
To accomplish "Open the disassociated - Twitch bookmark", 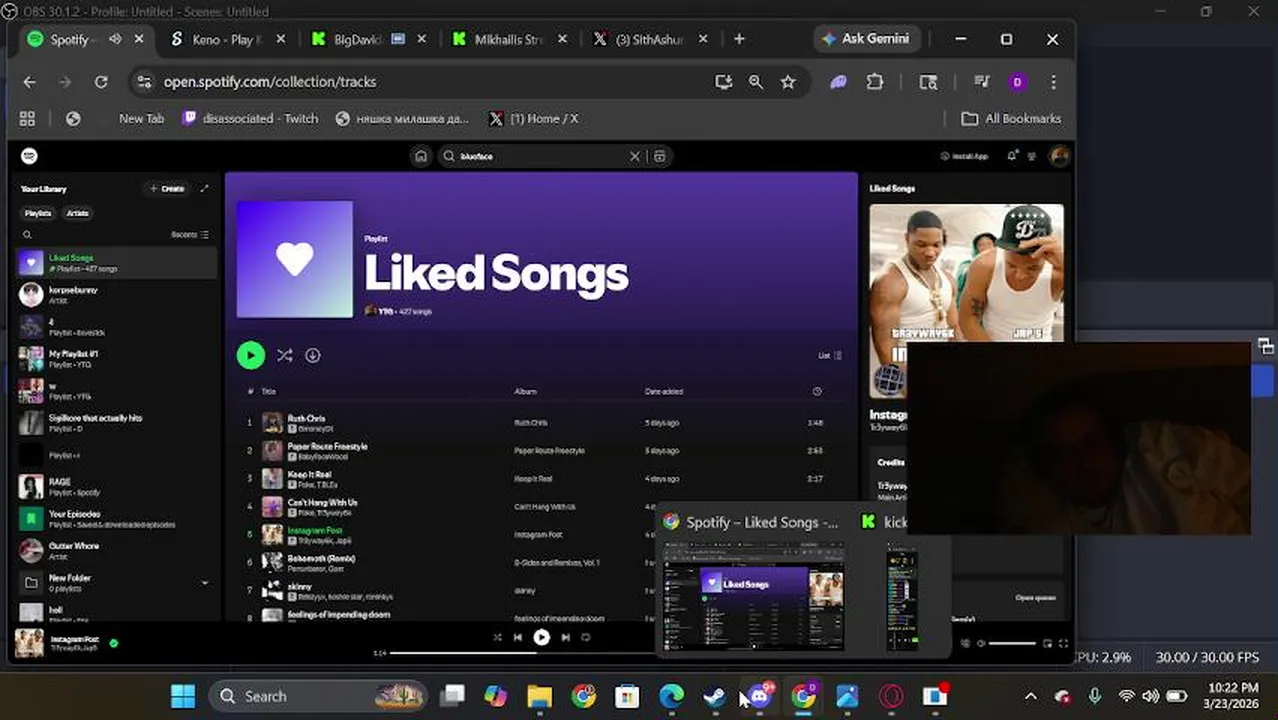I will [x=250, y=118].
